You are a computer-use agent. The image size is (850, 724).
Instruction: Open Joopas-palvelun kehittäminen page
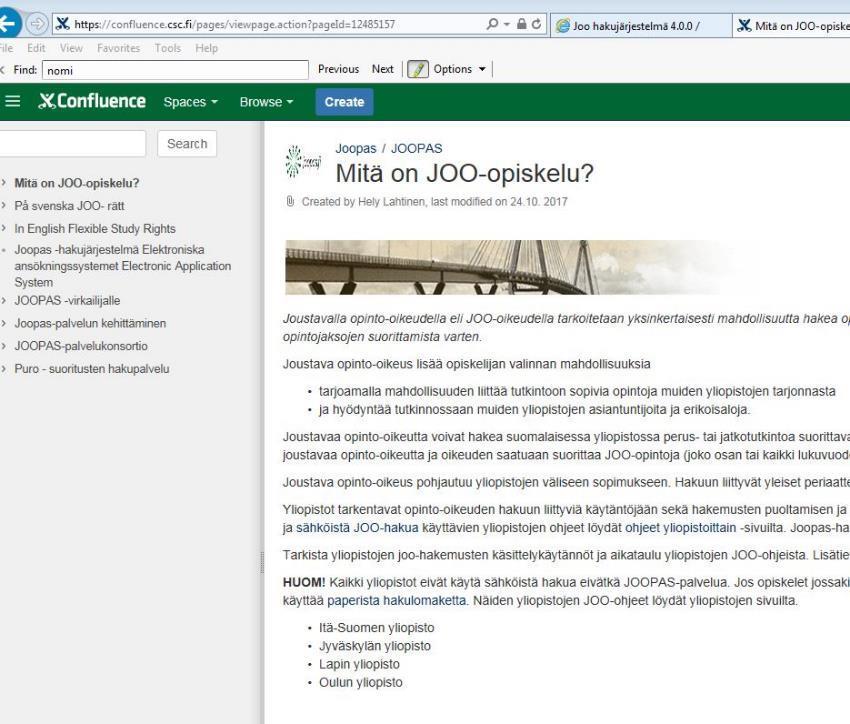tap(90, 324)
